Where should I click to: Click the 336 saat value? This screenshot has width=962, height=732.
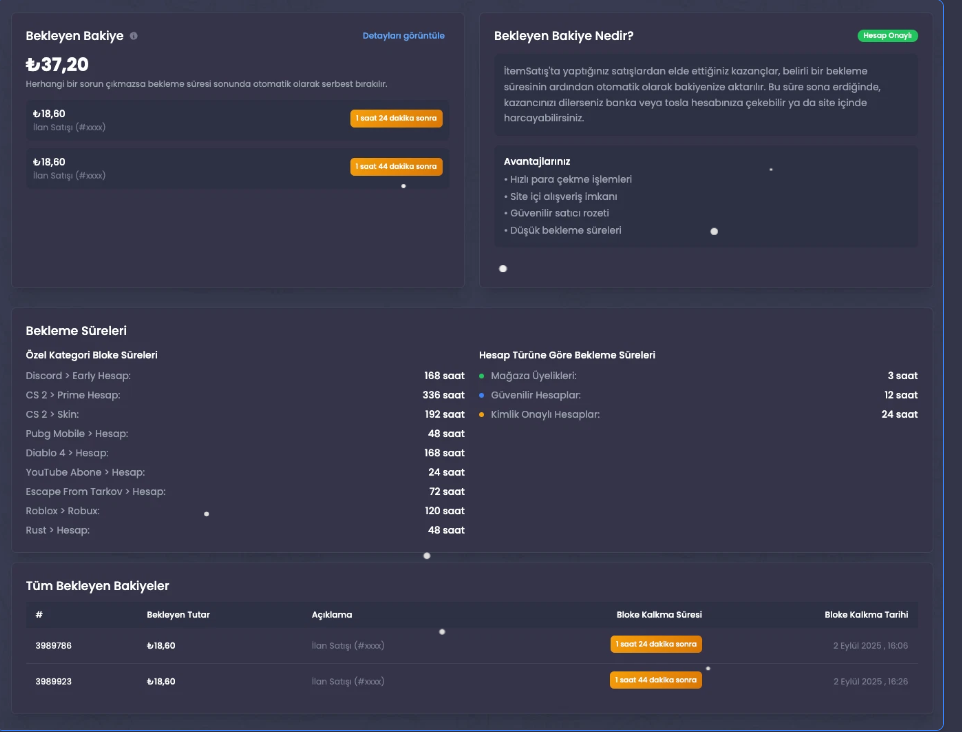(x=444, y=395)
